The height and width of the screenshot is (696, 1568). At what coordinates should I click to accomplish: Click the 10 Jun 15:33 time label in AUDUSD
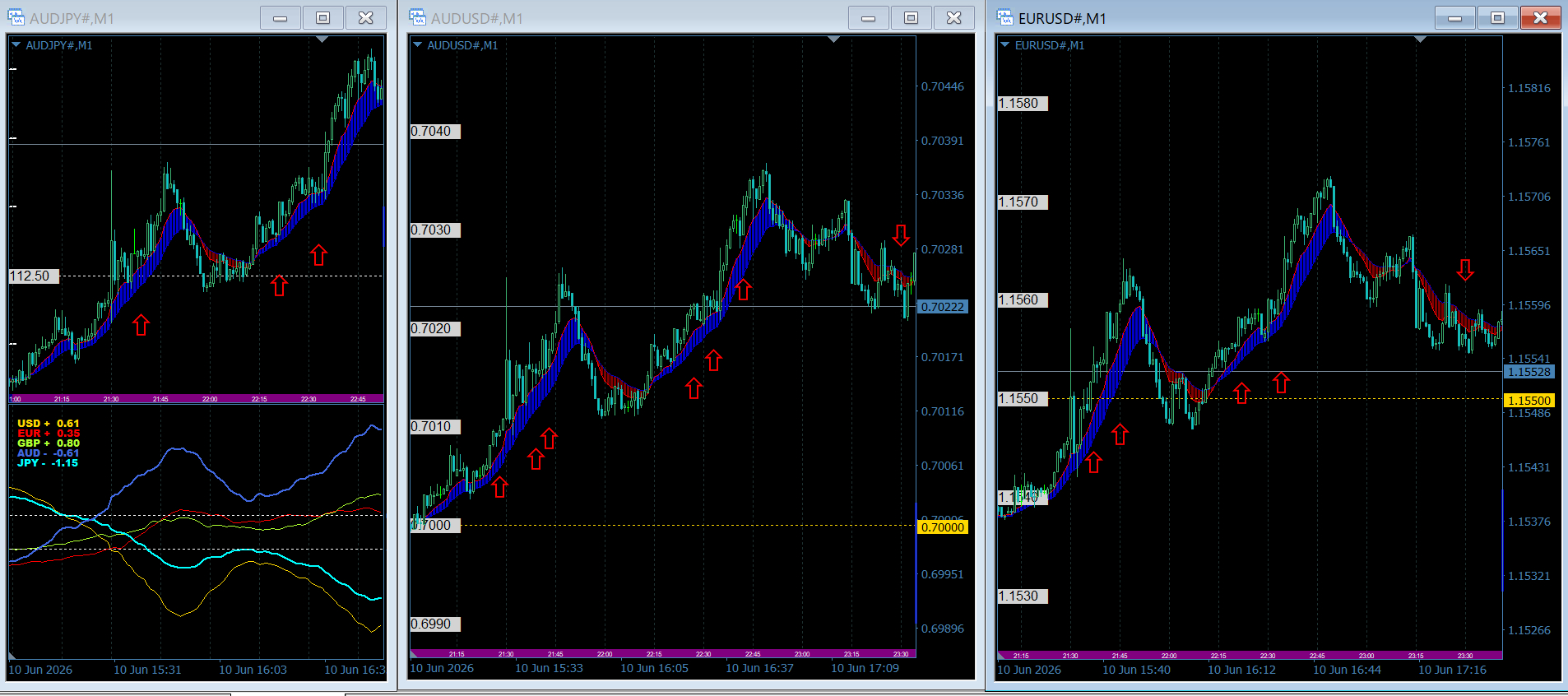point(549,668)
